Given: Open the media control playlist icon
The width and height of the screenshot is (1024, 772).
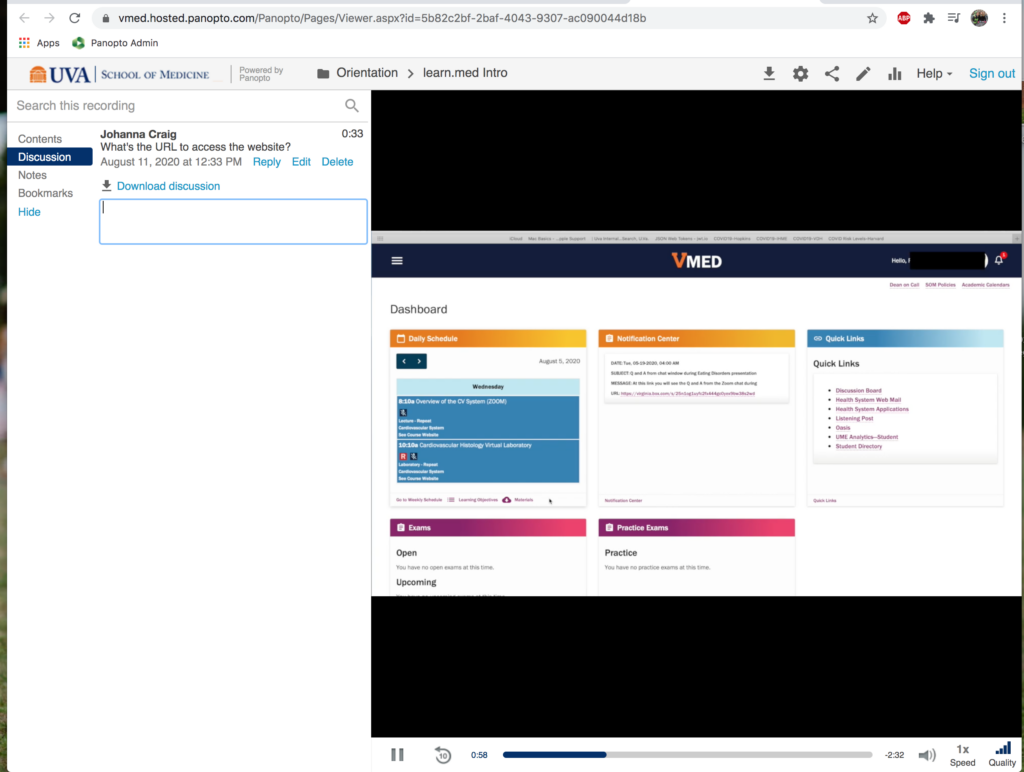Looking at the screenshot, I should tap(954, 18).
